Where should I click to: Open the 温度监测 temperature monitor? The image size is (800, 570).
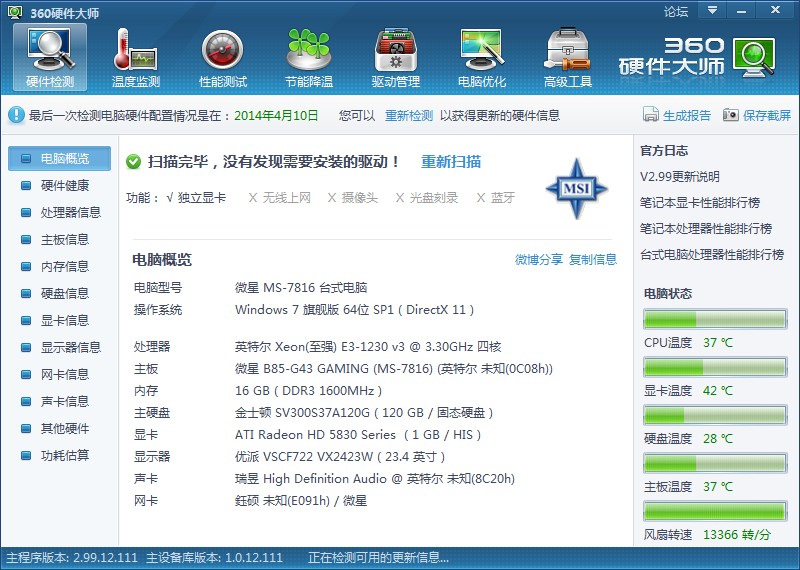pyautogui.click(x=136, y=57)
